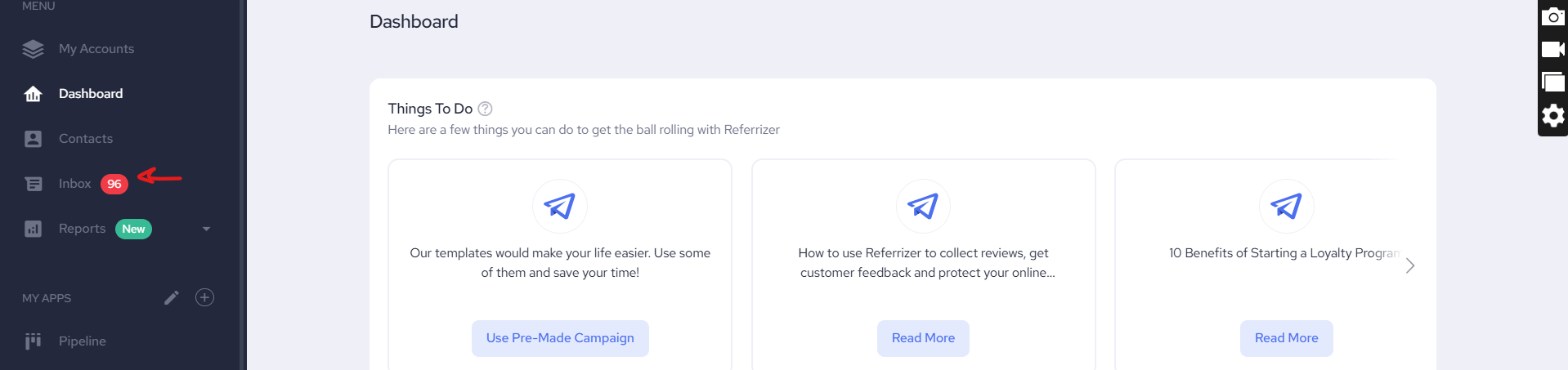The width and height of the screenshot is (1568, 370).
Task: Click the My Accounts layers icon
Action: point(34,49)
